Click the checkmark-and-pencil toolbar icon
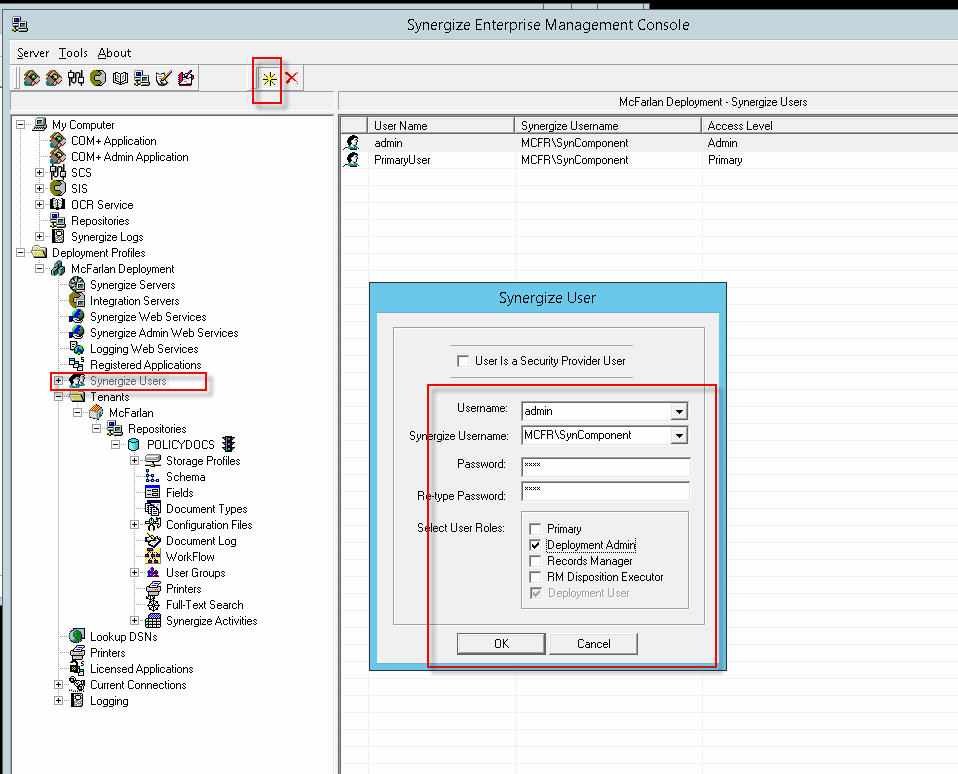This screenshot has width=958, height=774. [x=164, y=78]
